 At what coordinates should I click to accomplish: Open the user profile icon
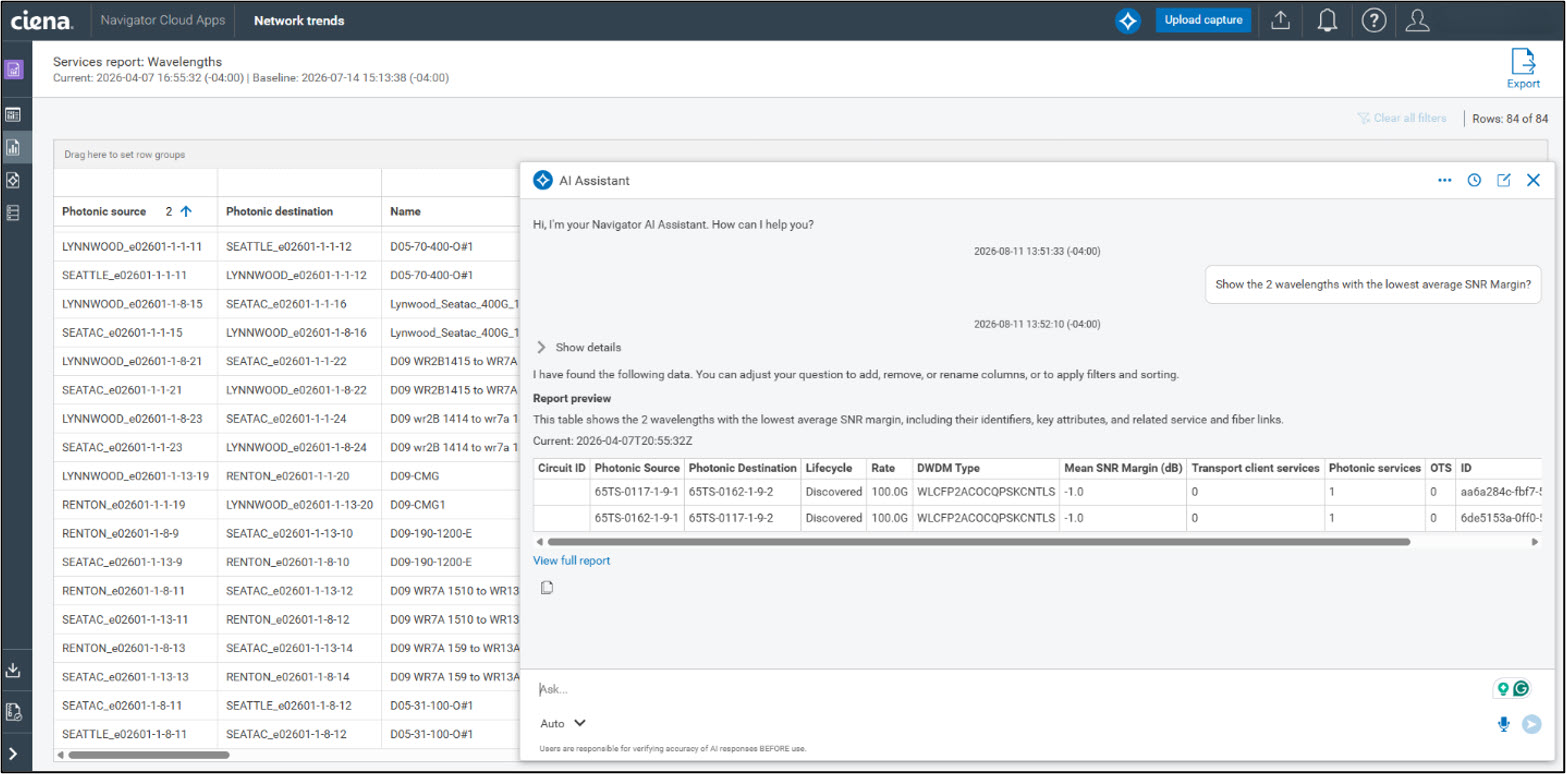tap(1417, 20)
